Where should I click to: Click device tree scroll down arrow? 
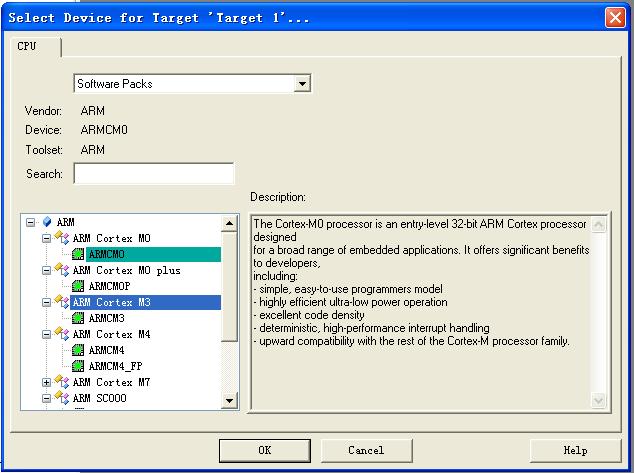(x=229, y=401)
